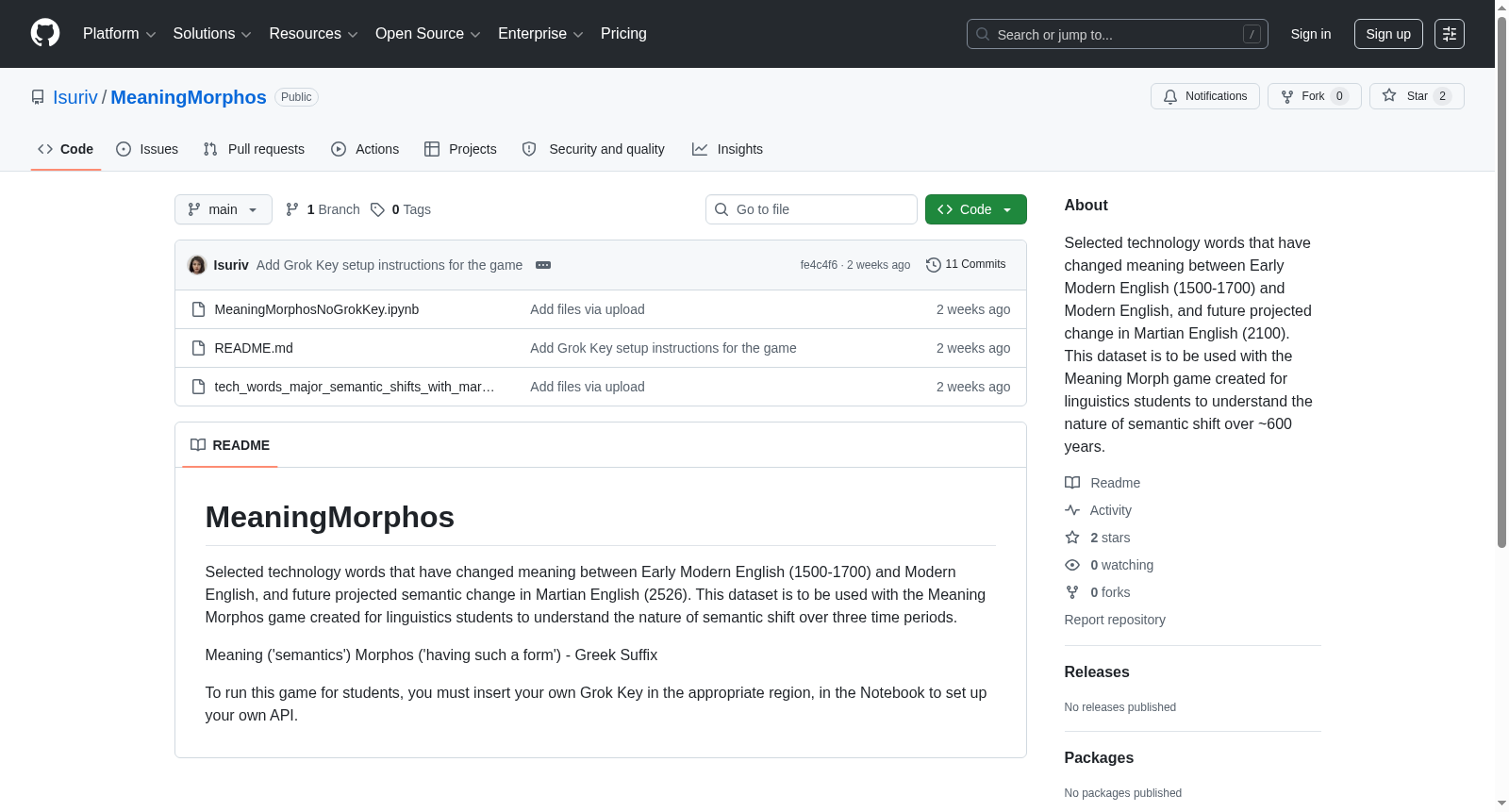Open the README.md file
1509x812 pixels.
[x=254, y=348]
